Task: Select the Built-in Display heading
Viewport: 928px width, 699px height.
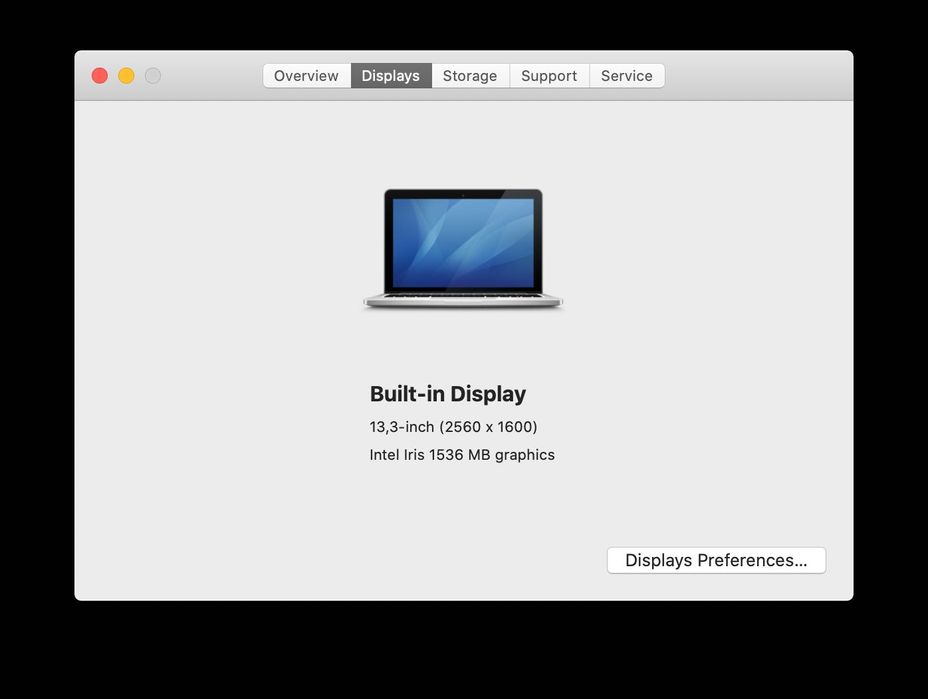Action: (447, 394)
